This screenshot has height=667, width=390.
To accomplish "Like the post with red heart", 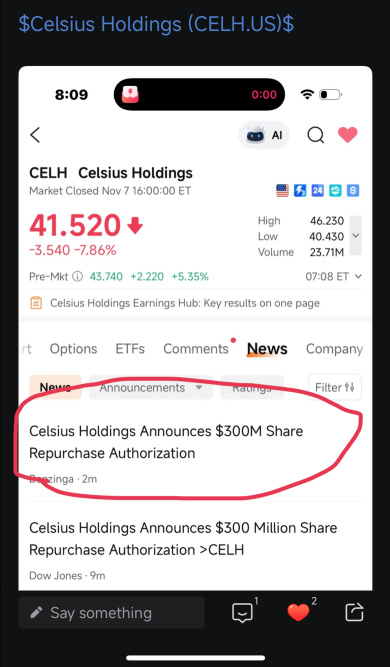I will pyautogui.click(x=298, y=613).
